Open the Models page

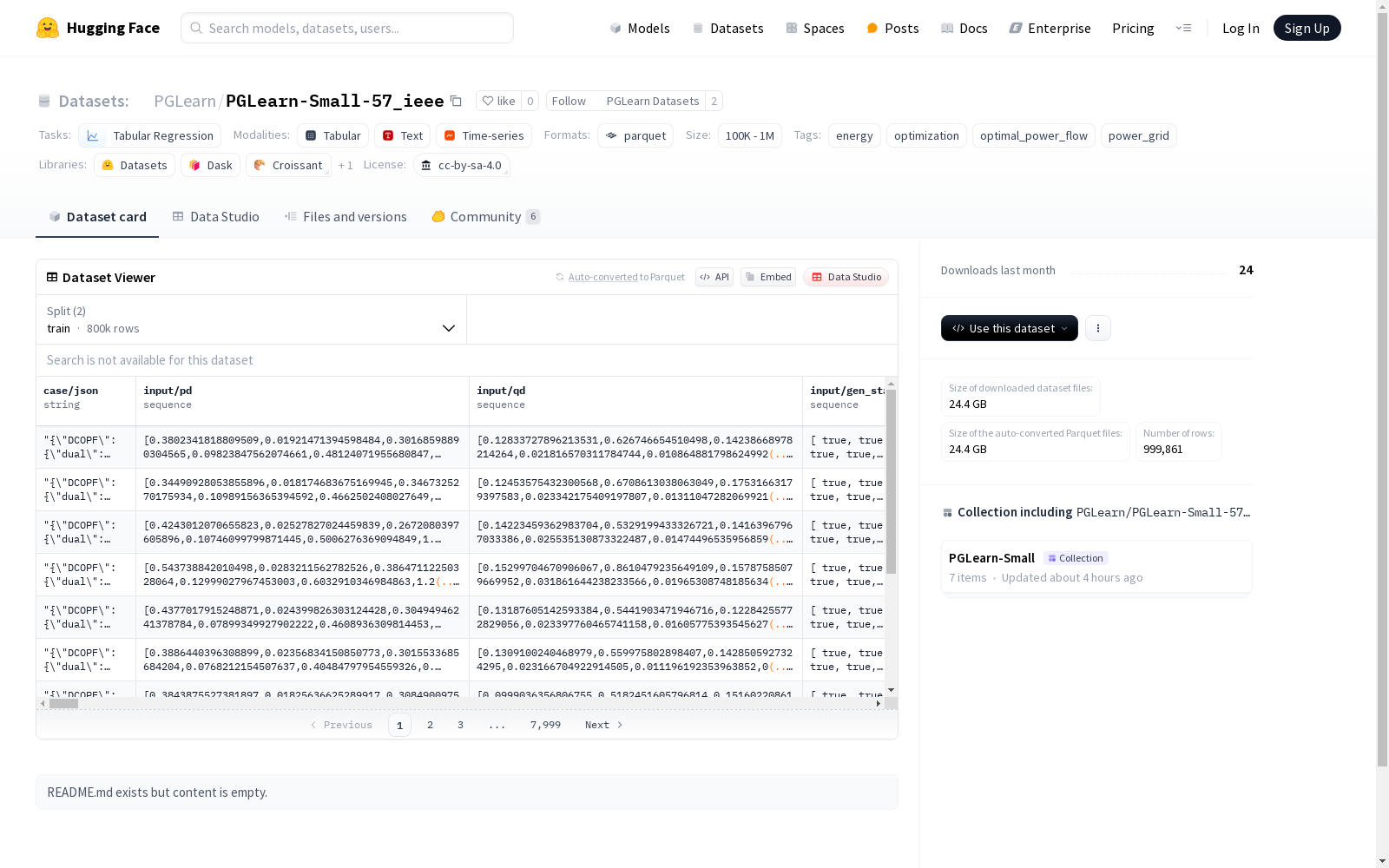click(640, 28)
